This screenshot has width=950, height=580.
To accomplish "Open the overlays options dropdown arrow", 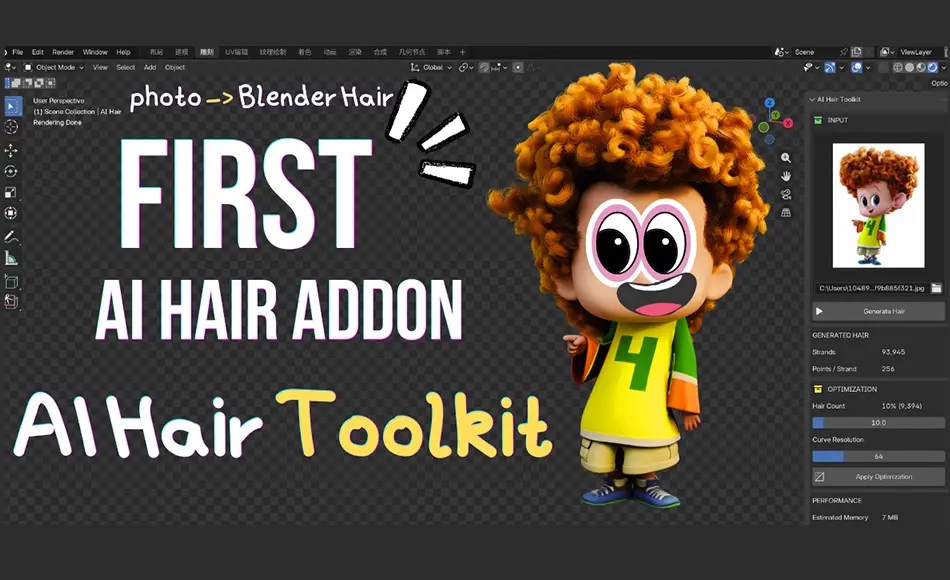I will (x=868, y=67).
